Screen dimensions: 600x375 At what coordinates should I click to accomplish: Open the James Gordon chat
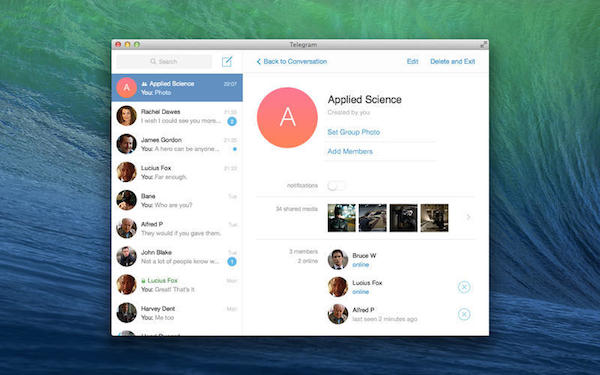click(177, 144)
